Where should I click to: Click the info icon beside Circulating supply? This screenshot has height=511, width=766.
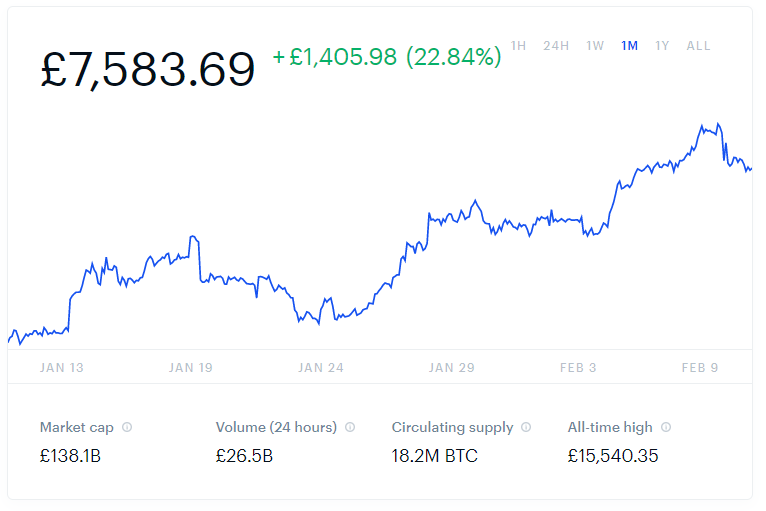point(526,428)
